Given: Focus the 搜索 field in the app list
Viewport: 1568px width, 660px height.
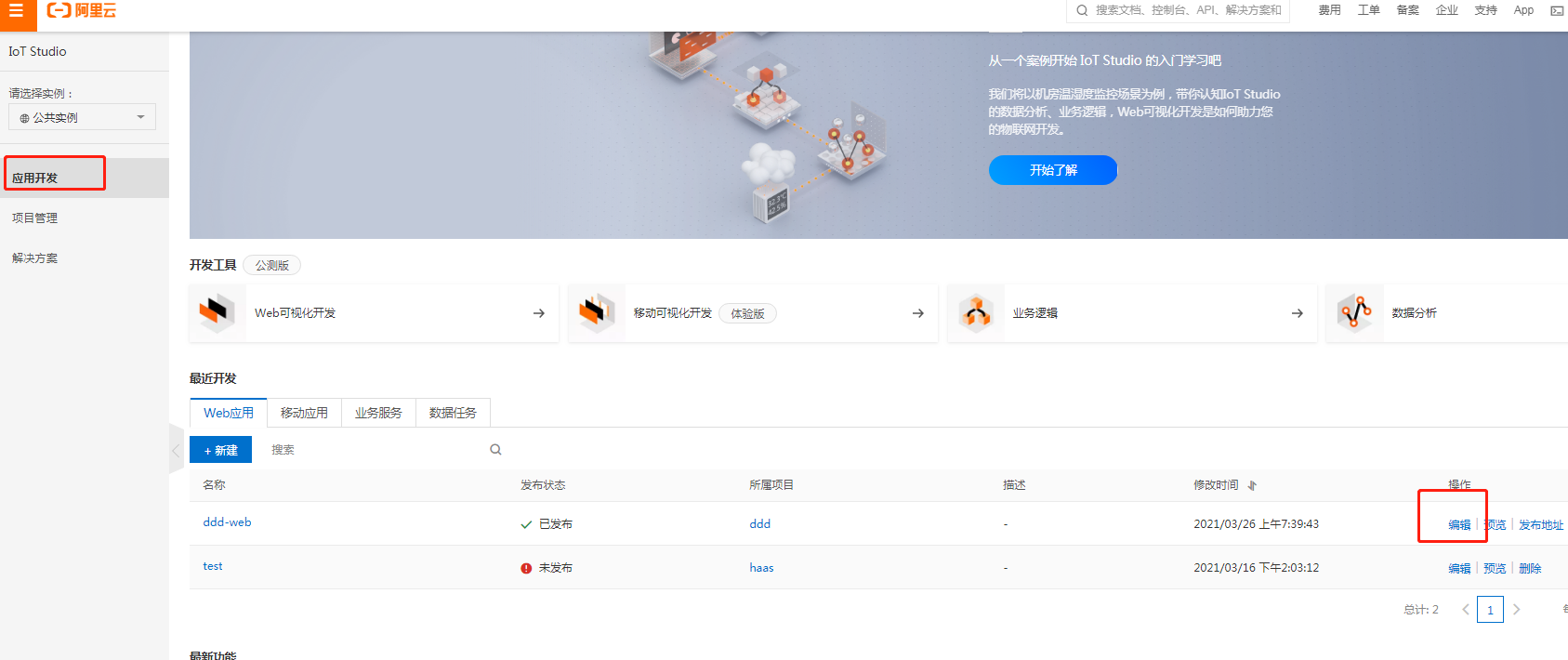Looking at the screenshot, I should (x=387, y=450).
